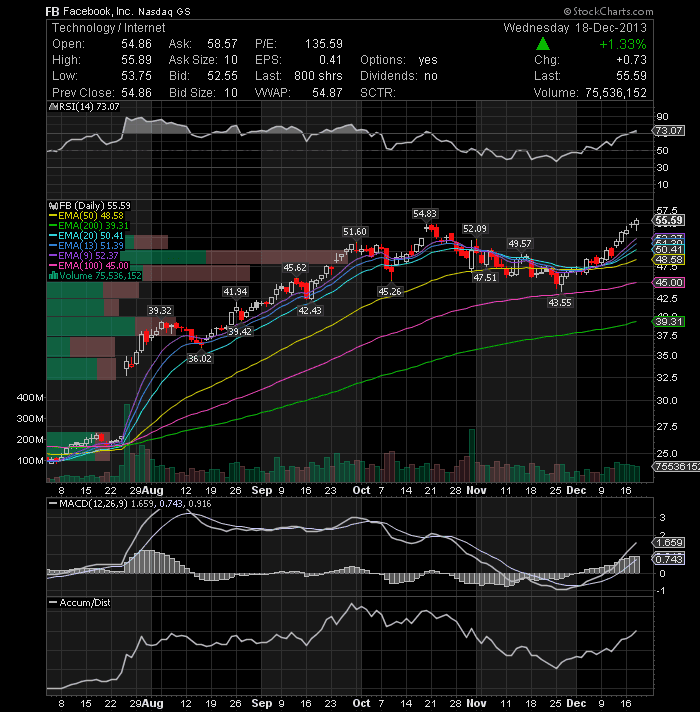Click the green up-arrow change indicator

(543, 44)
